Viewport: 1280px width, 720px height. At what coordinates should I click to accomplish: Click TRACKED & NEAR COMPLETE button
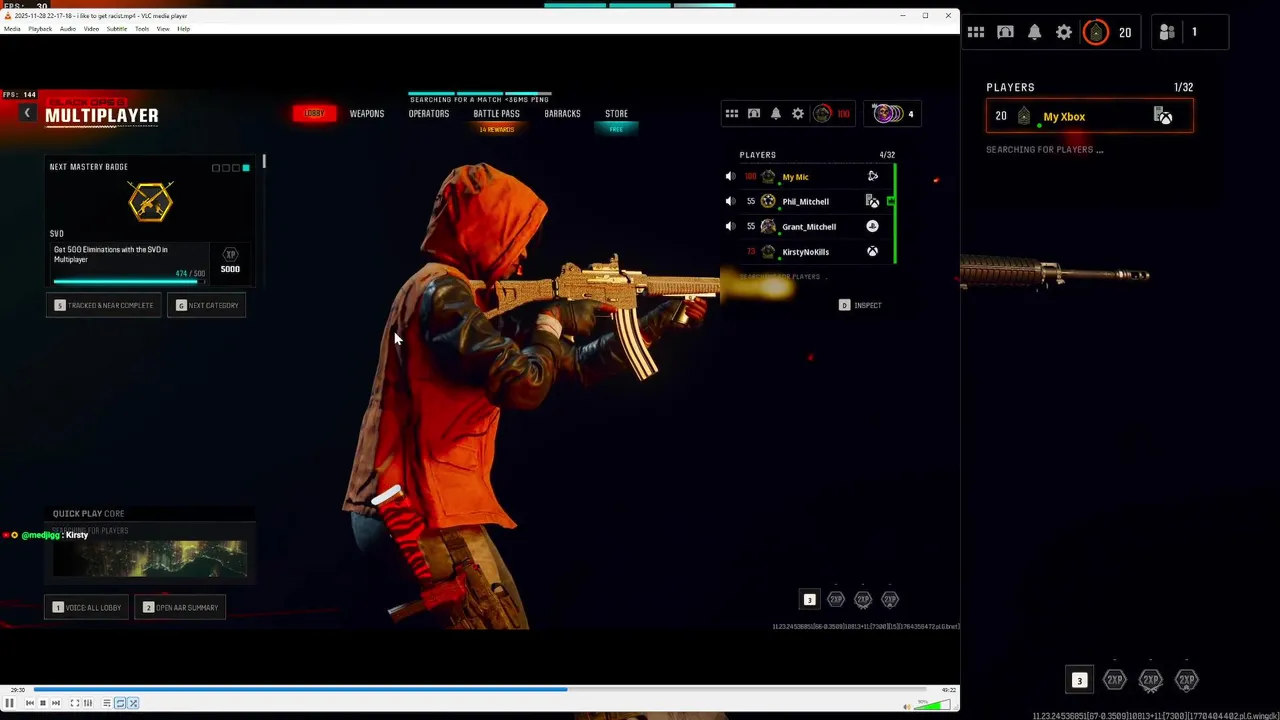(x=104, y=305)
